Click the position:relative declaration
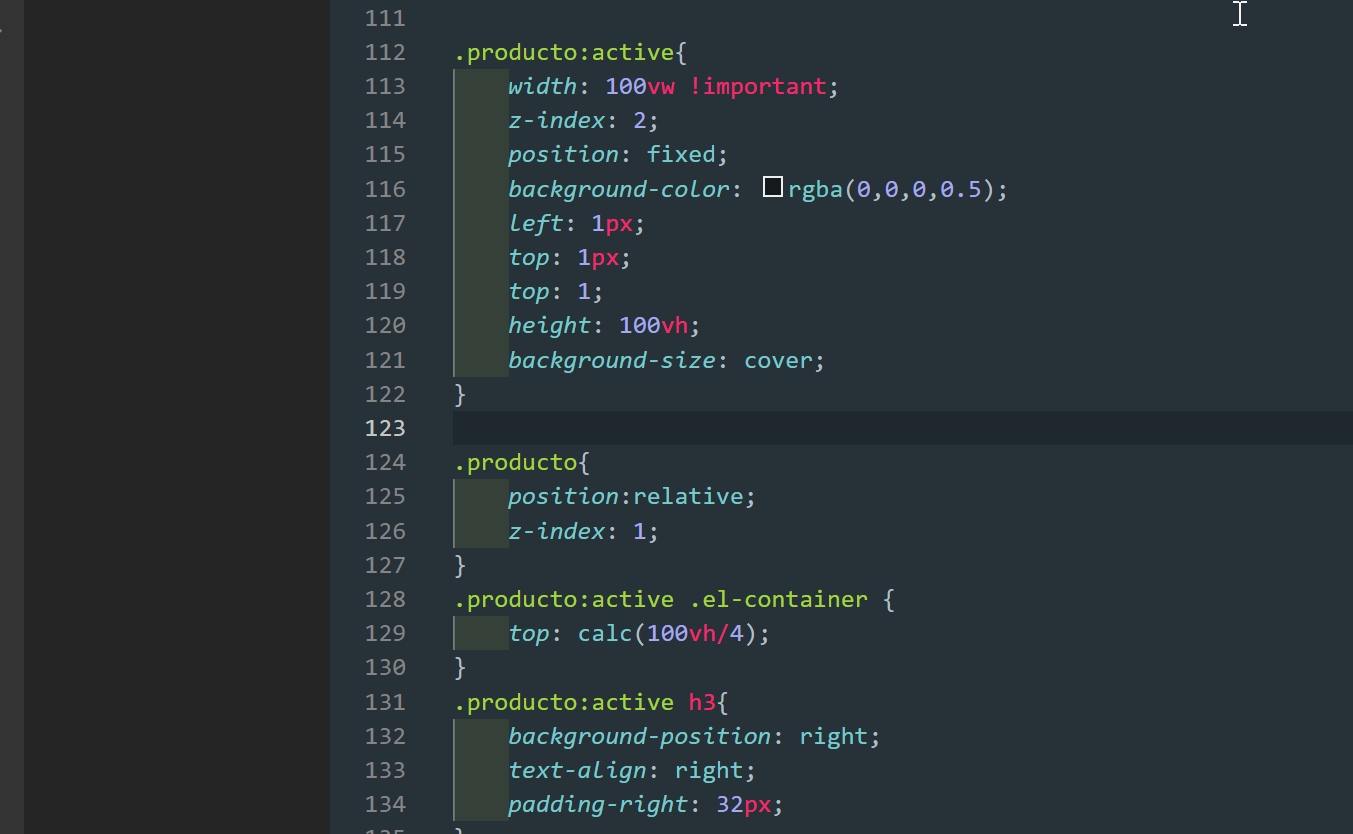1353x834 pixels. tap(630, 495)
